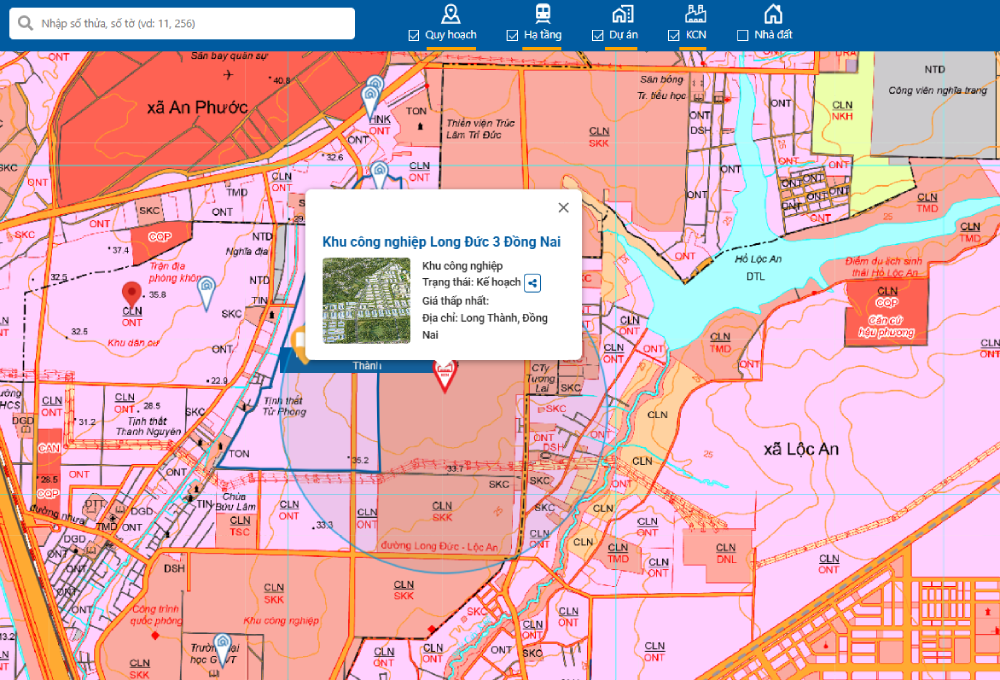Disable the KCN layer checkbox
This screenshot has width=1000, height=680.
coord(673,35)
